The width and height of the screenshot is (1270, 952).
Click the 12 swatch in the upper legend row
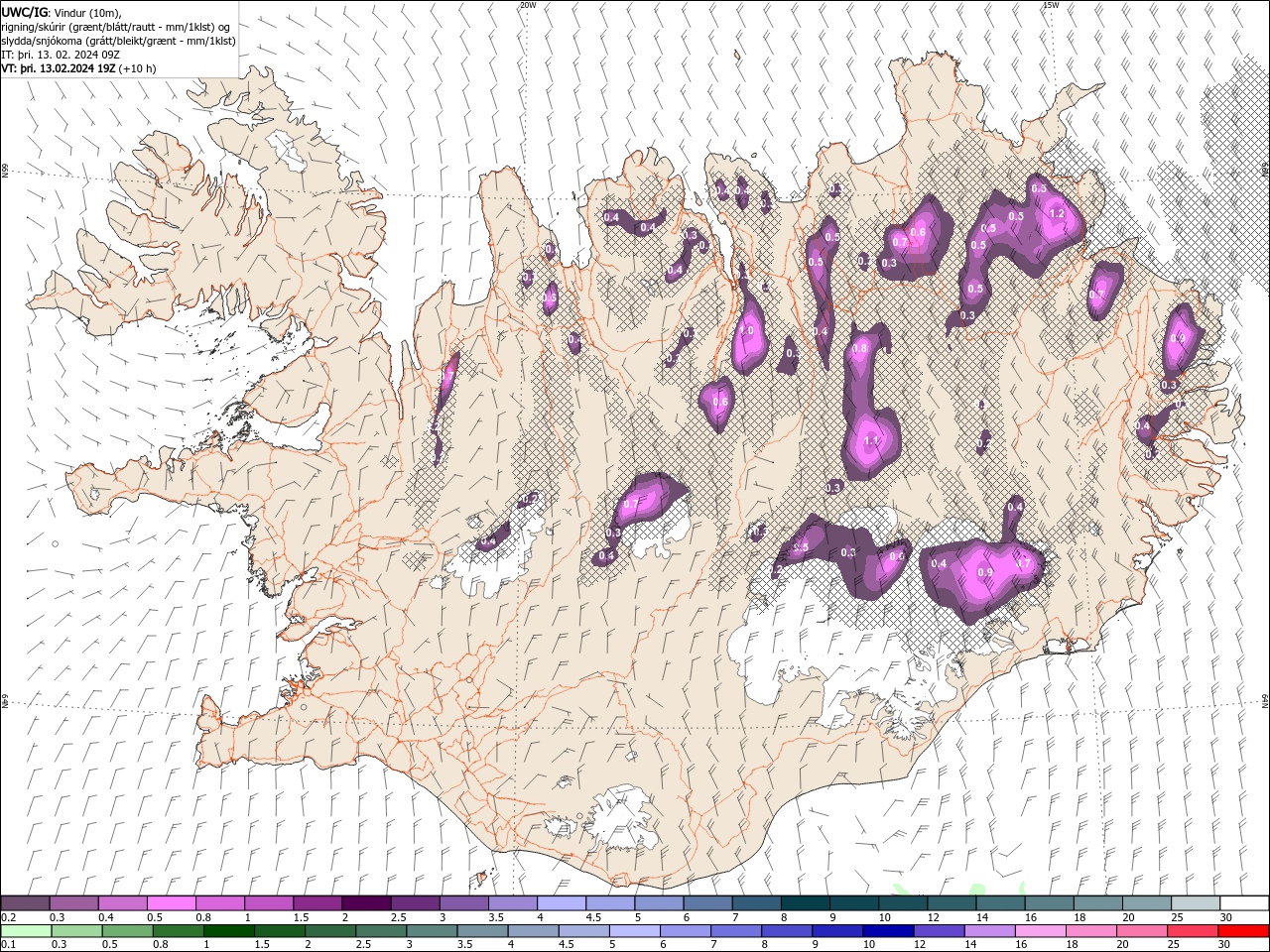point(951,903)
